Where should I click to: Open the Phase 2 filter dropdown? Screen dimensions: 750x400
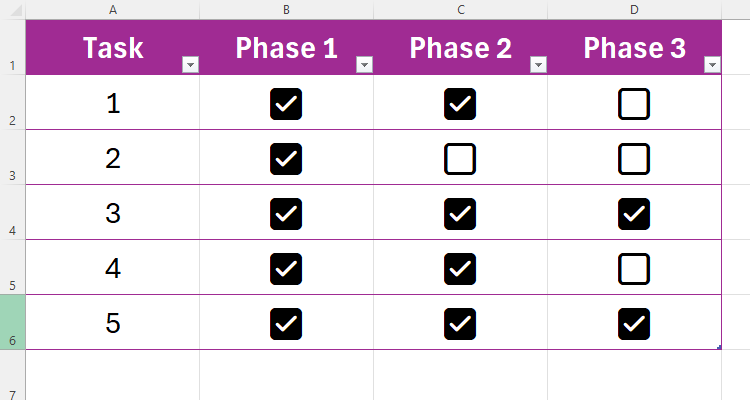pos(538,65)
